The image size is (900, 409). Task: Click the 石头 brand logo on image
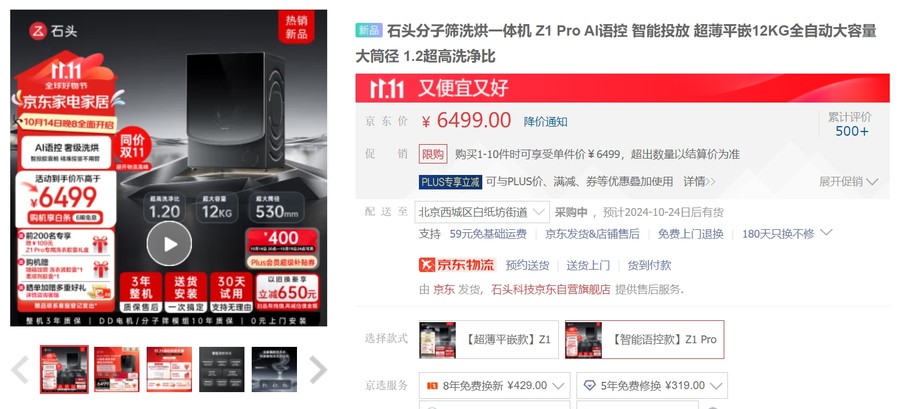click(x=53, y=31)
